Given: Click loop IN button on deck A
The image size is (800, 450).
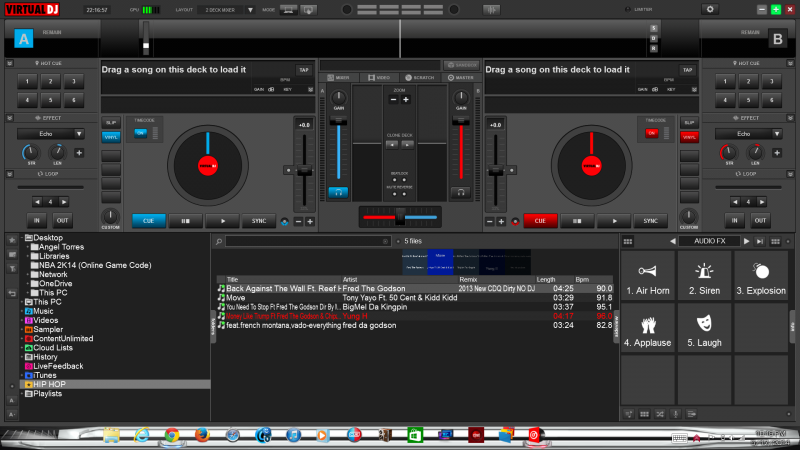Looking at the screenshot, I should pyautogui.click(x=37, y=220).
